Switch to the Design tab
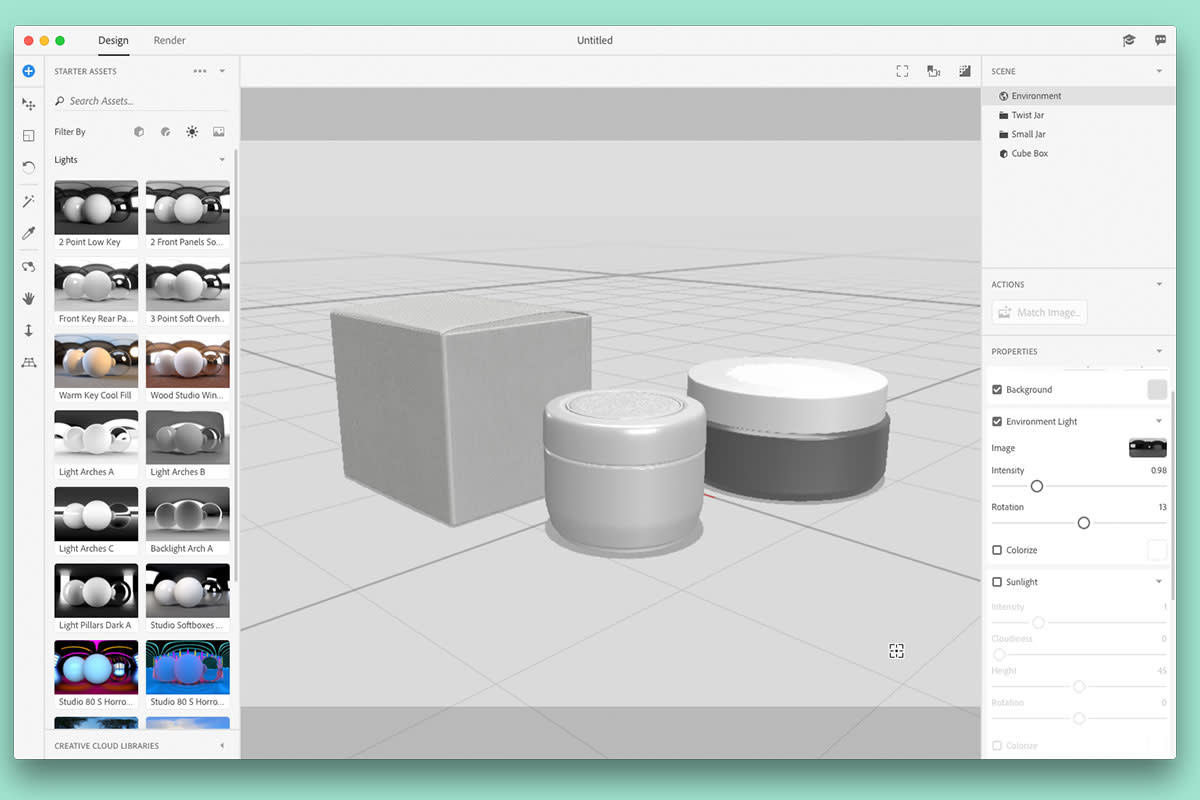The width and height of the screenshot is (1200, 800). 113,40
